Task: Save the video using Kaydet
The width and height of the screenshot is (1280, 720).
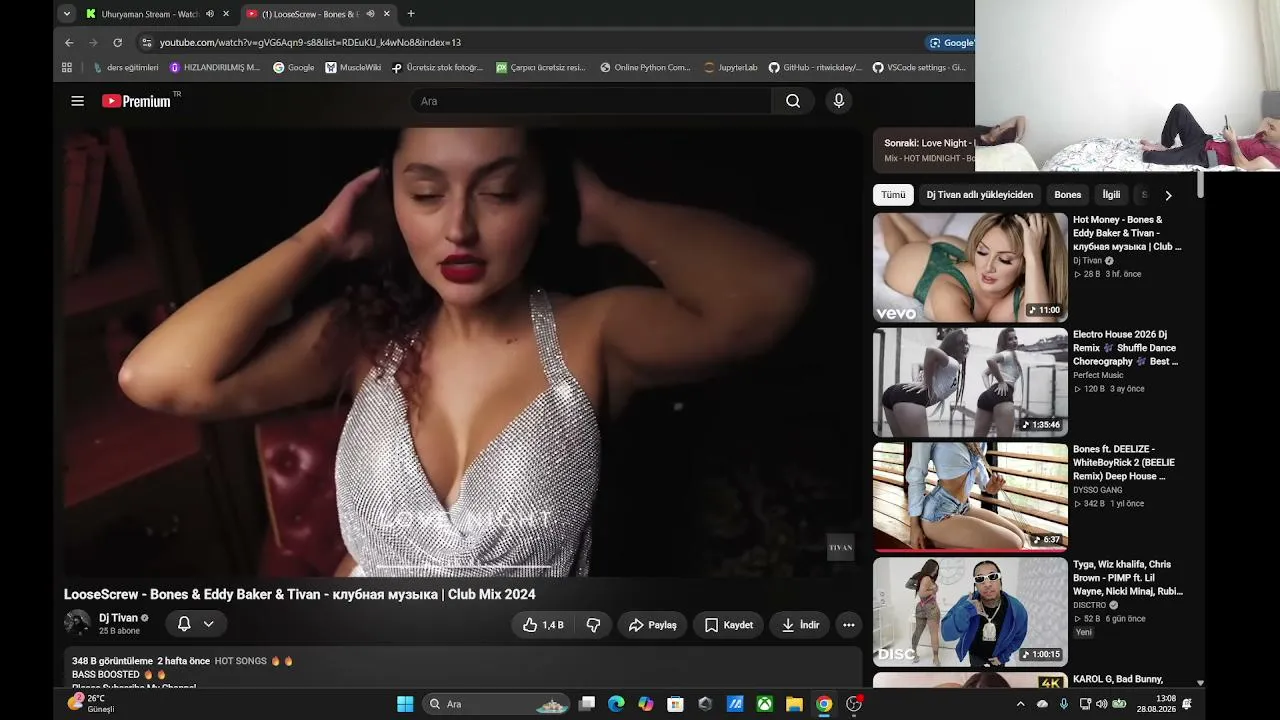Action: tap(728, 625)
